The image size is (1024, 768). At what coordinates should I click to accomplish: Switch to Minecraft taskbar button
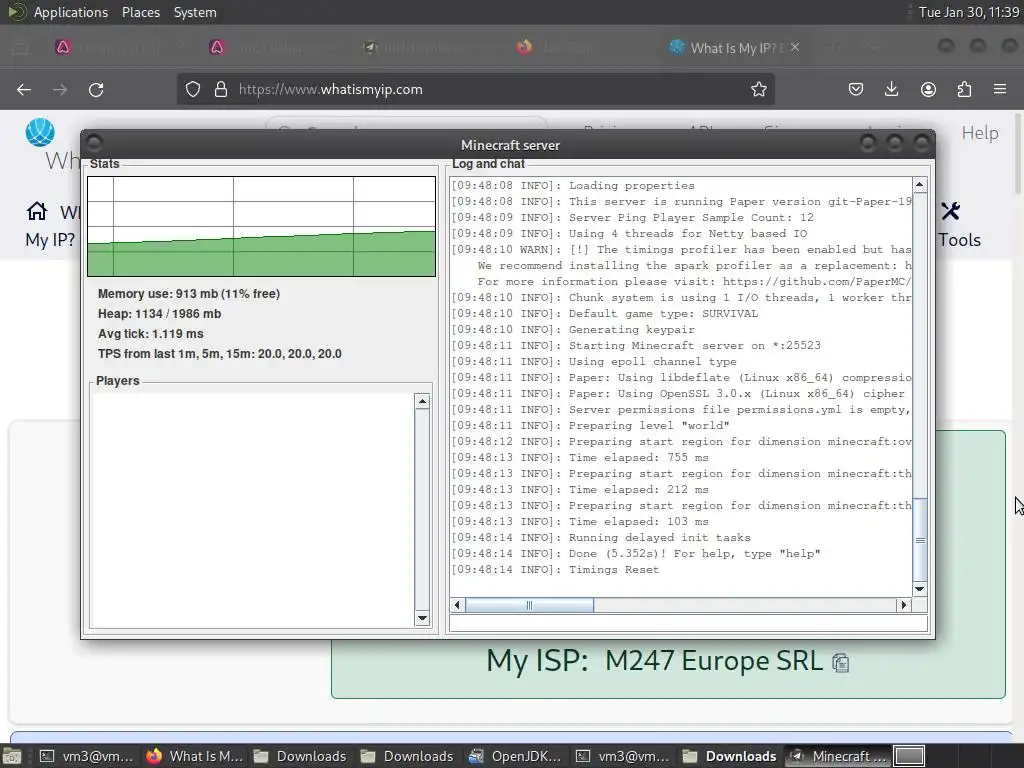tap(837, 756)
